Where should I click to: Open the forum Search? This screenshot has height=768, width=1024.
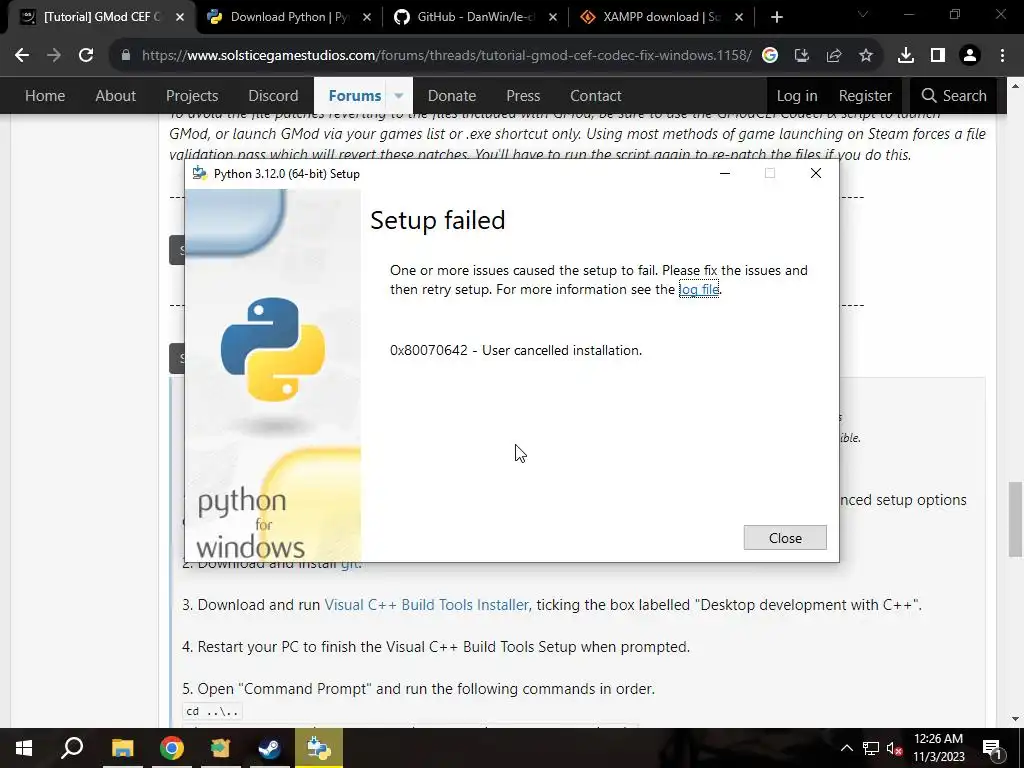click(x=953, y=95)
